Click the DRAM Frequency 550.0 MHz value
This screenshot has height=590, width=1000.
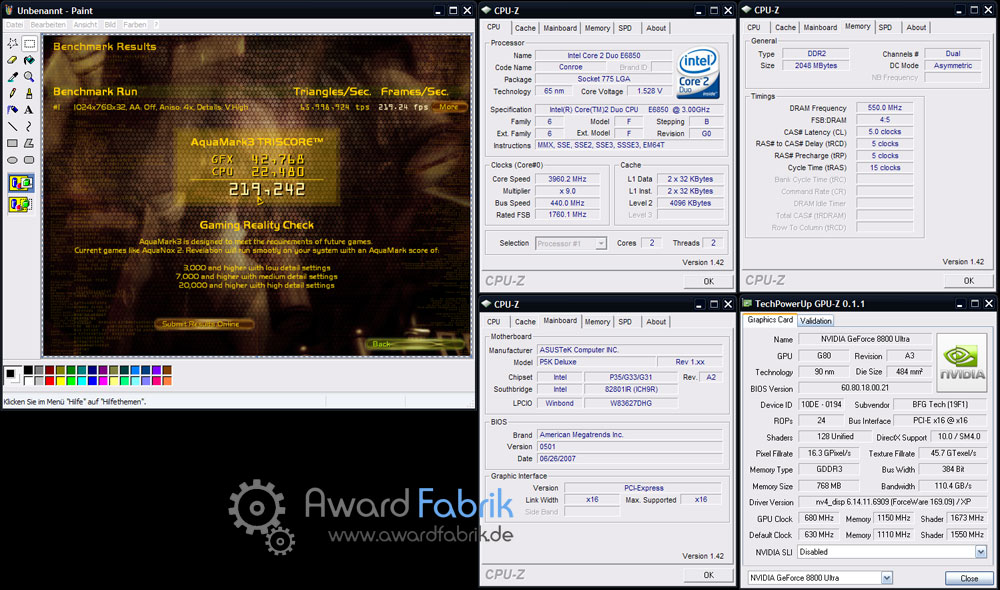[885, 108]
